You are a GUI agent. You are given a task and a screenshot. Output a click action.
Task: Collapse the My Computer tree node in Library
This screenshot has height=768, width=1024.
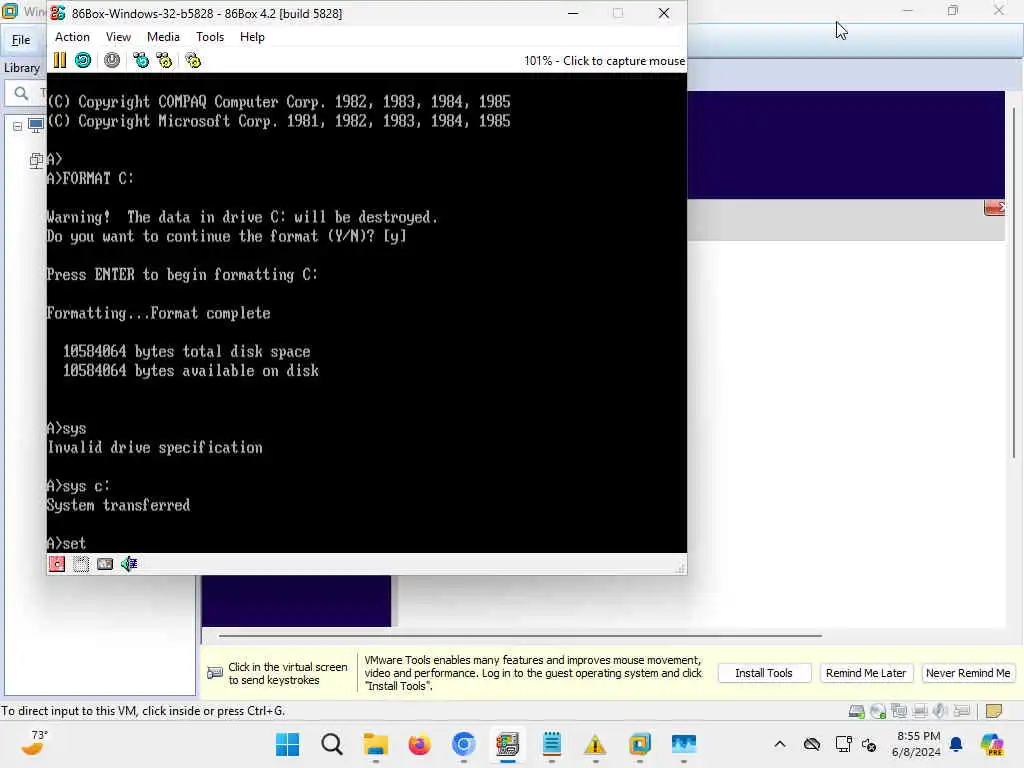(x=18, y=126)
